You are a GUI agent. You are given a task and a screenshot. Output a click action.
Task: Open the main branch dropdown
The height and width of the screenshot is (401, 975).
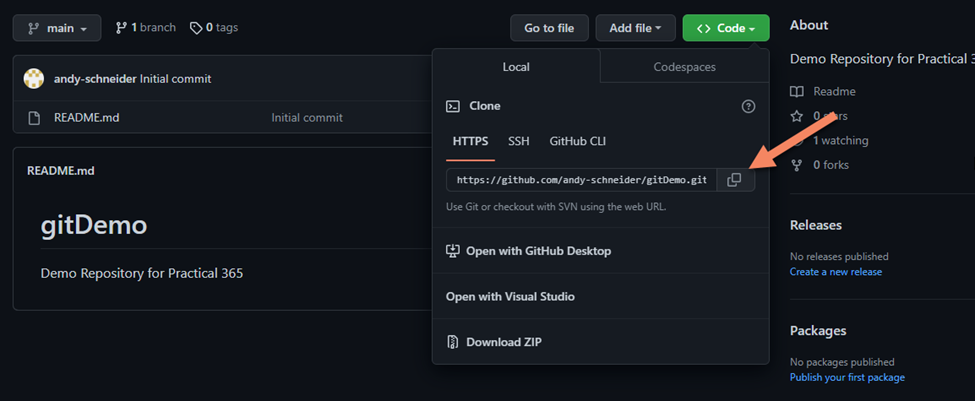[57, 28]
